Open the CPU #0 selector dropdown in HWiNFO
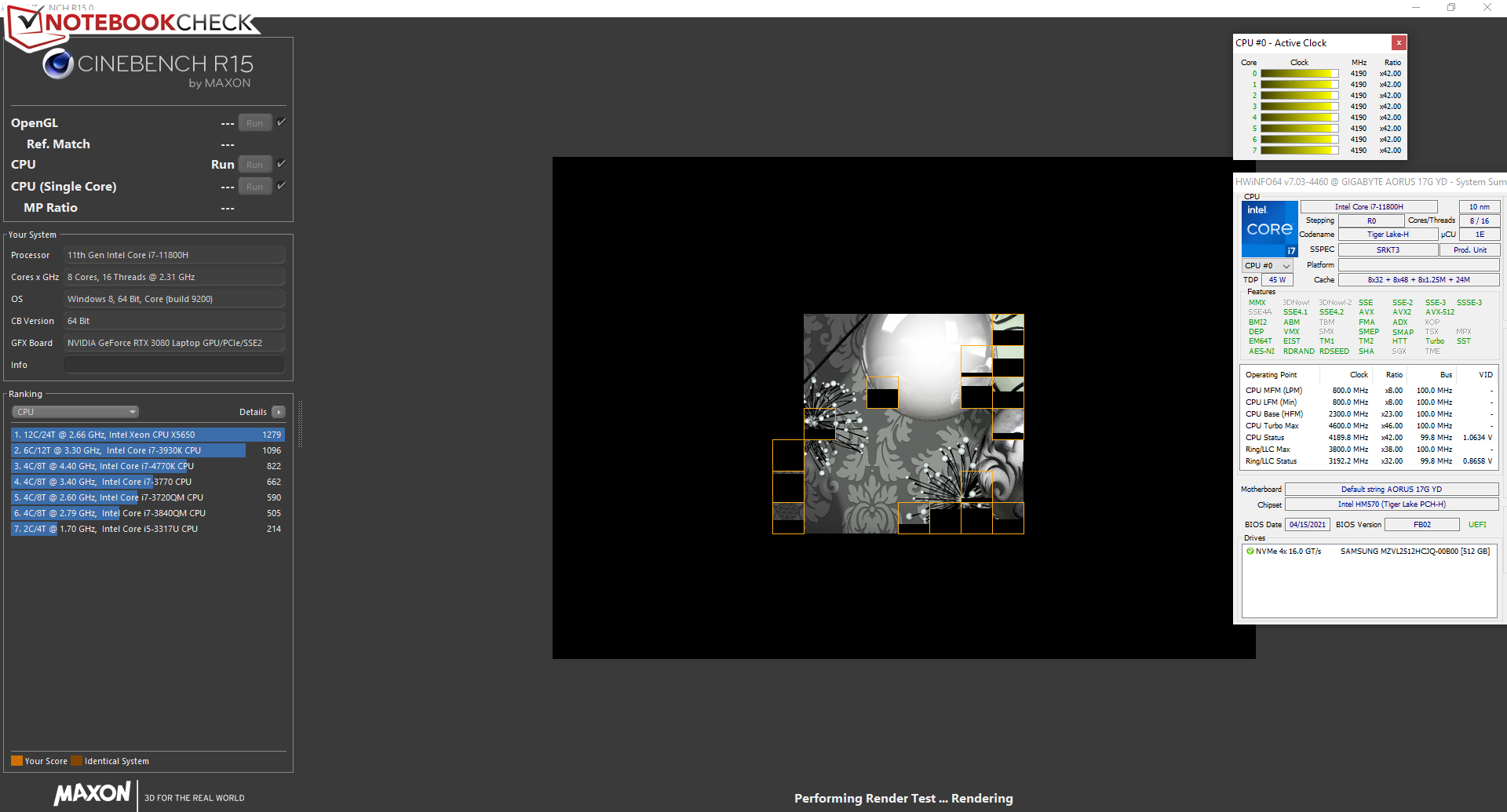This screenshot has height=812, width=1507. pos(1267,266)
